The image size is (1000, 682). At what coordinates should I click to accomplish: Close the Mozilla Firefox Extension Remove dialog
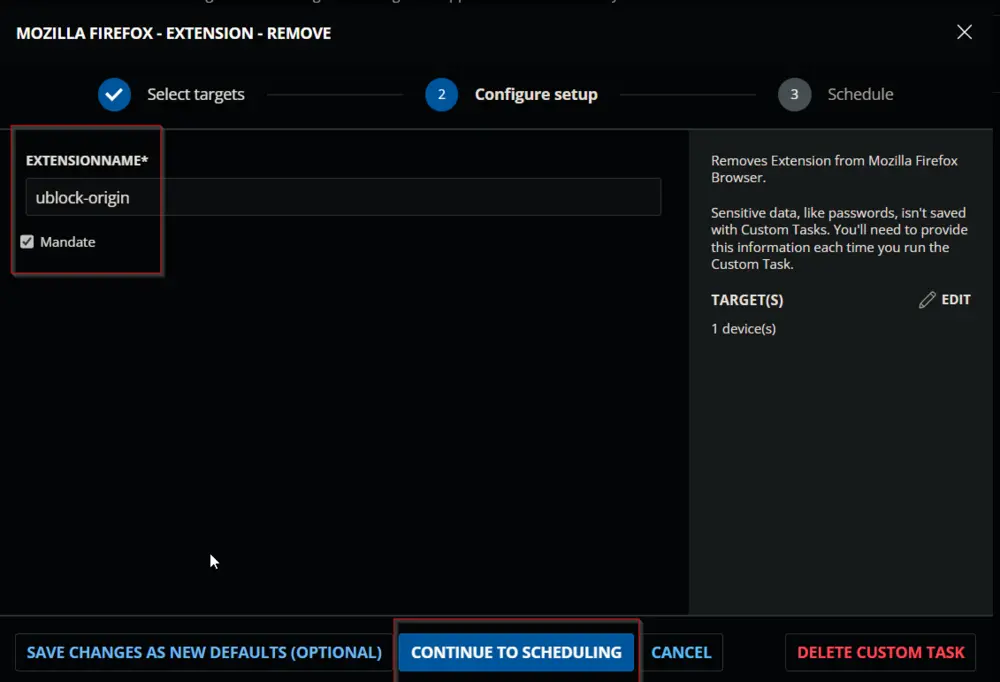(964, 32)
